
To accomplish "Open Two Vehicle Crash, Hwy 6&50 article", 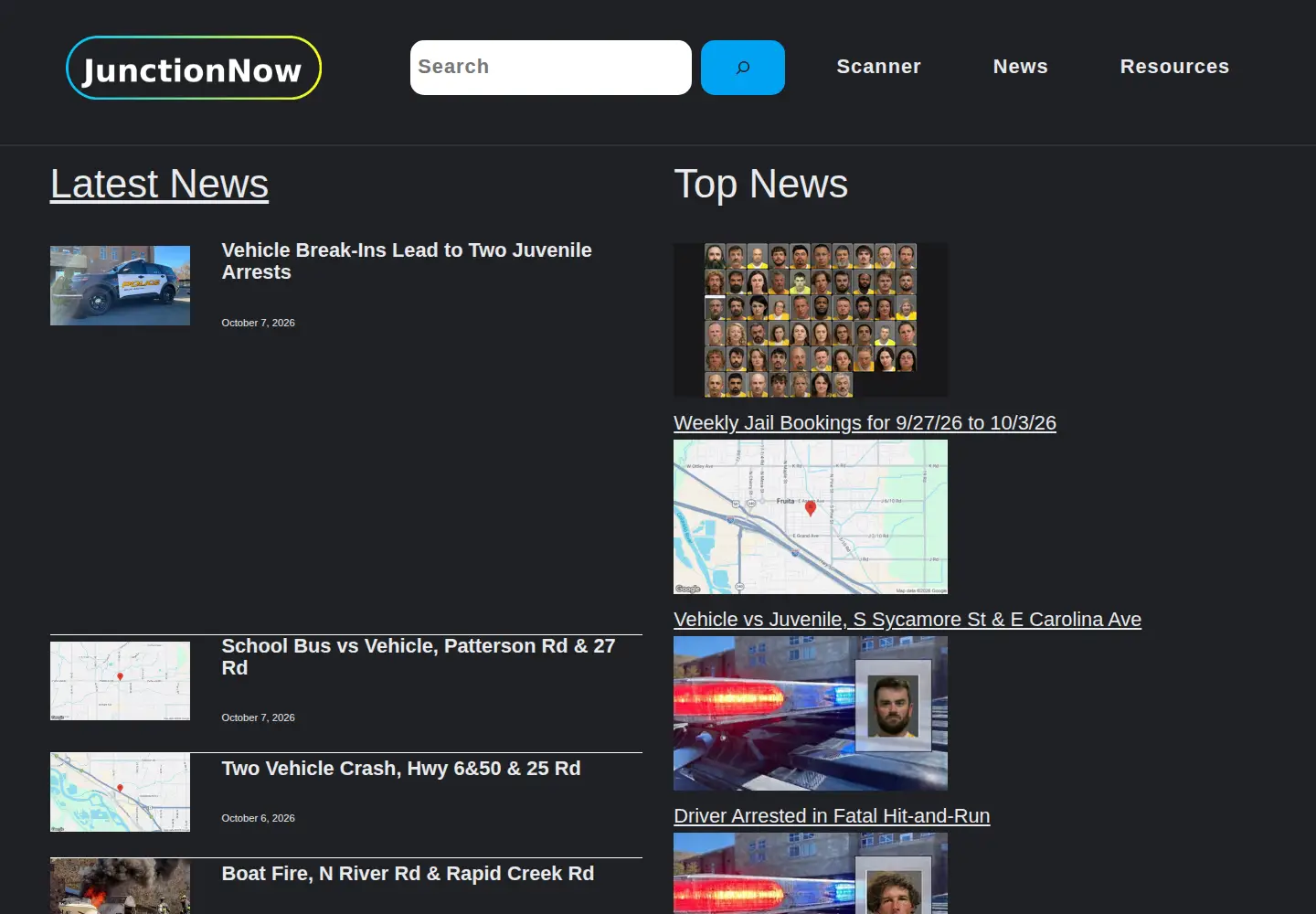I will [x=401, y=769].
